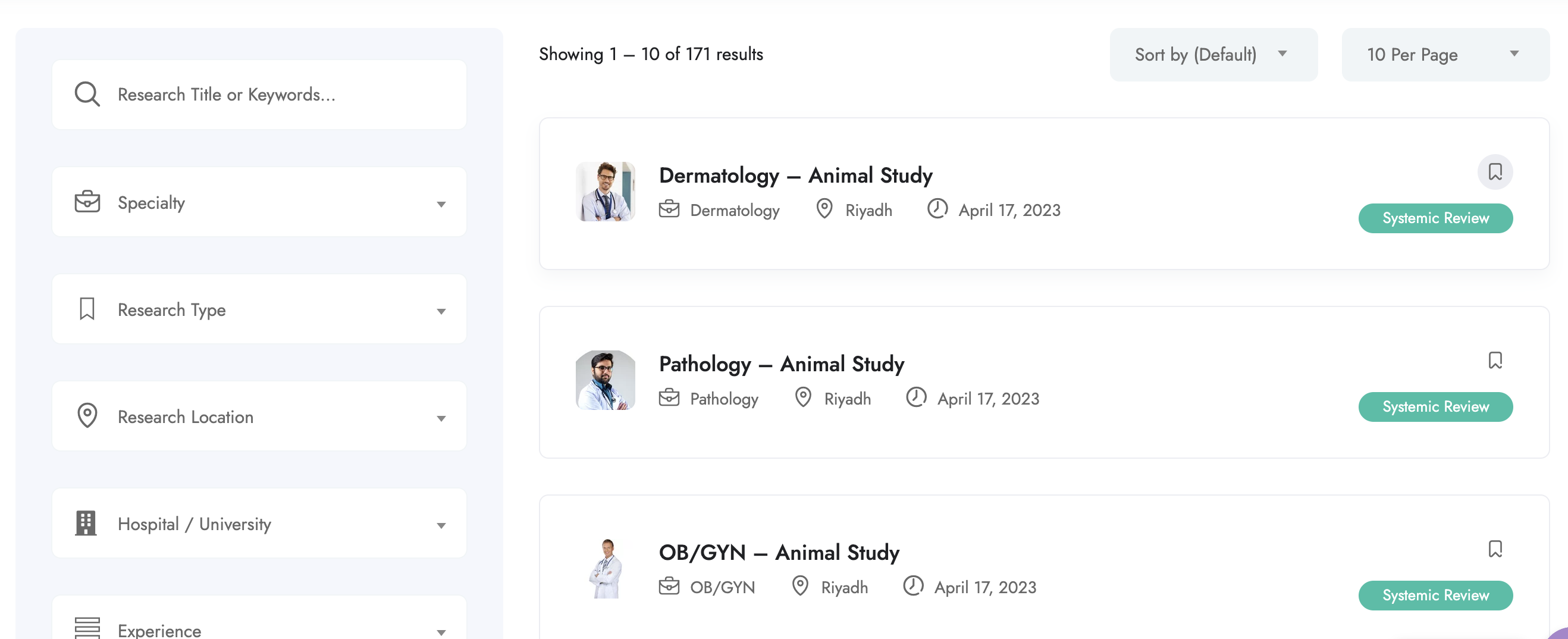Click the Dermatology doctor profile thumbnail
The width and height of the screenshot is (1568, 639).
[x=605, y=192]
